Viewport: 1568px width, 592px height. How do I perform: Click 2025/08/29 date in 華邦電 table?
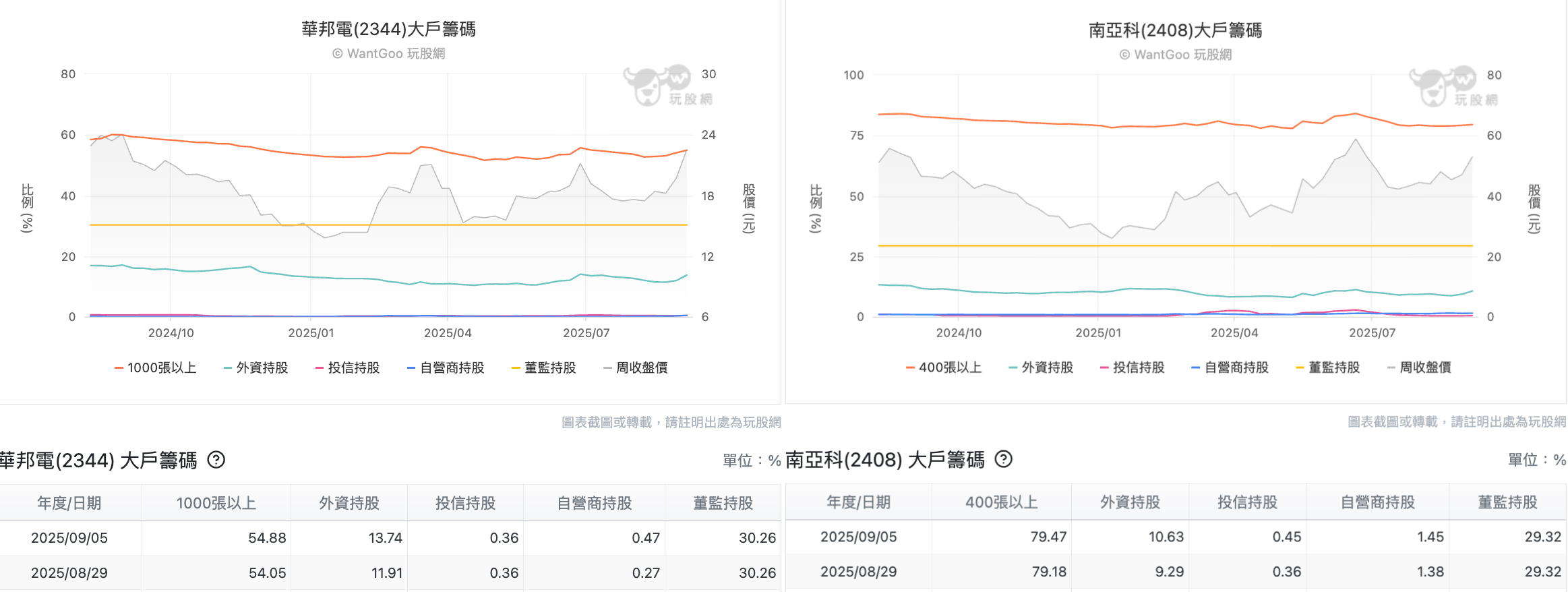point(69,573)
